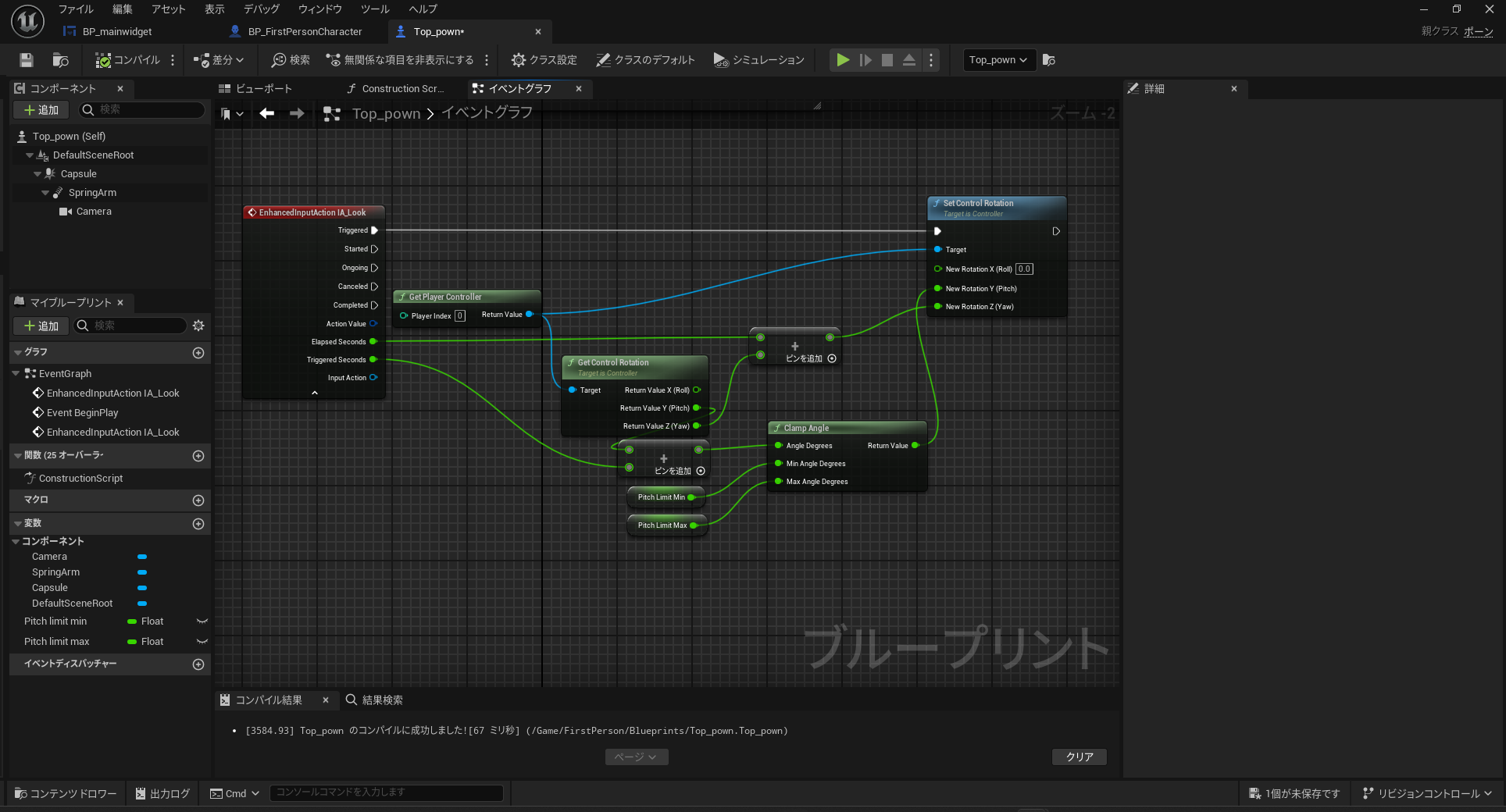Click the Float color pill for Pitch limit min

pyautogui.click(x=132, y=621)
